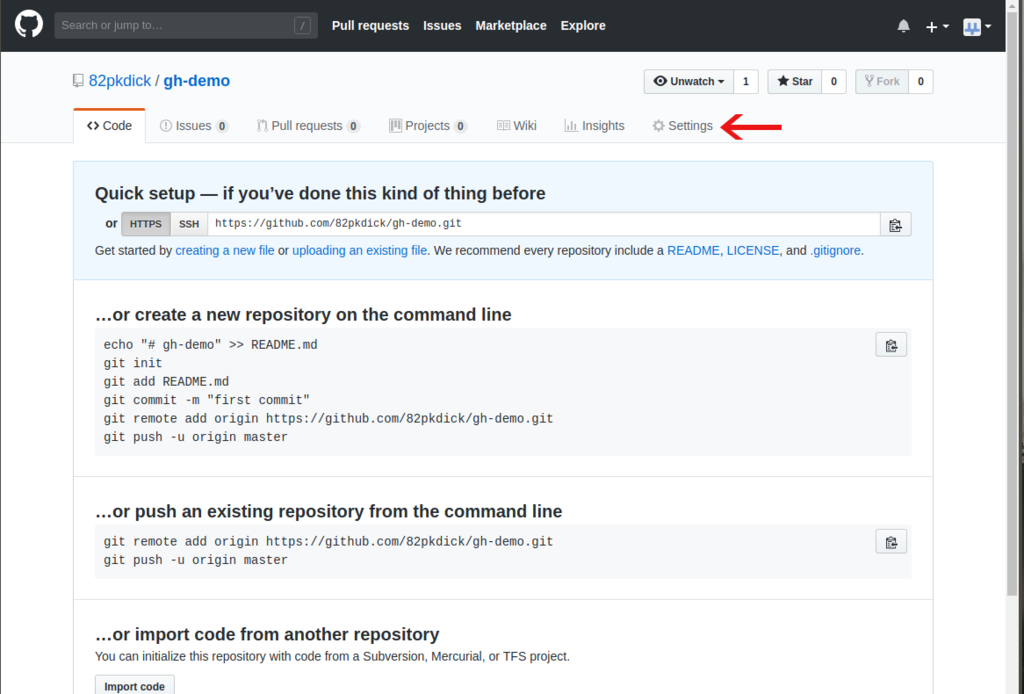Open Pull requests in the top navigation
Viewport: 1024px width, 694px height.
point(370,25)
